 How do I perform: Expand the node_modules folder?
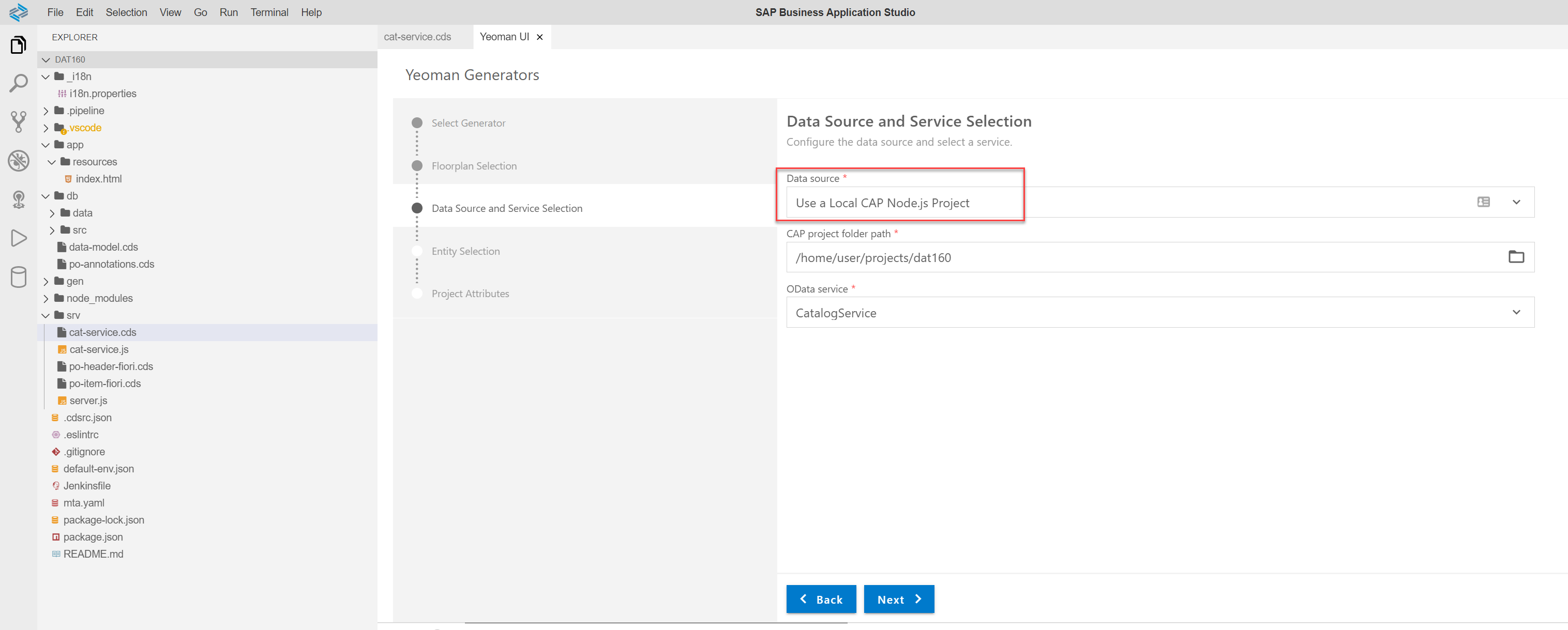tap(46, 298)
